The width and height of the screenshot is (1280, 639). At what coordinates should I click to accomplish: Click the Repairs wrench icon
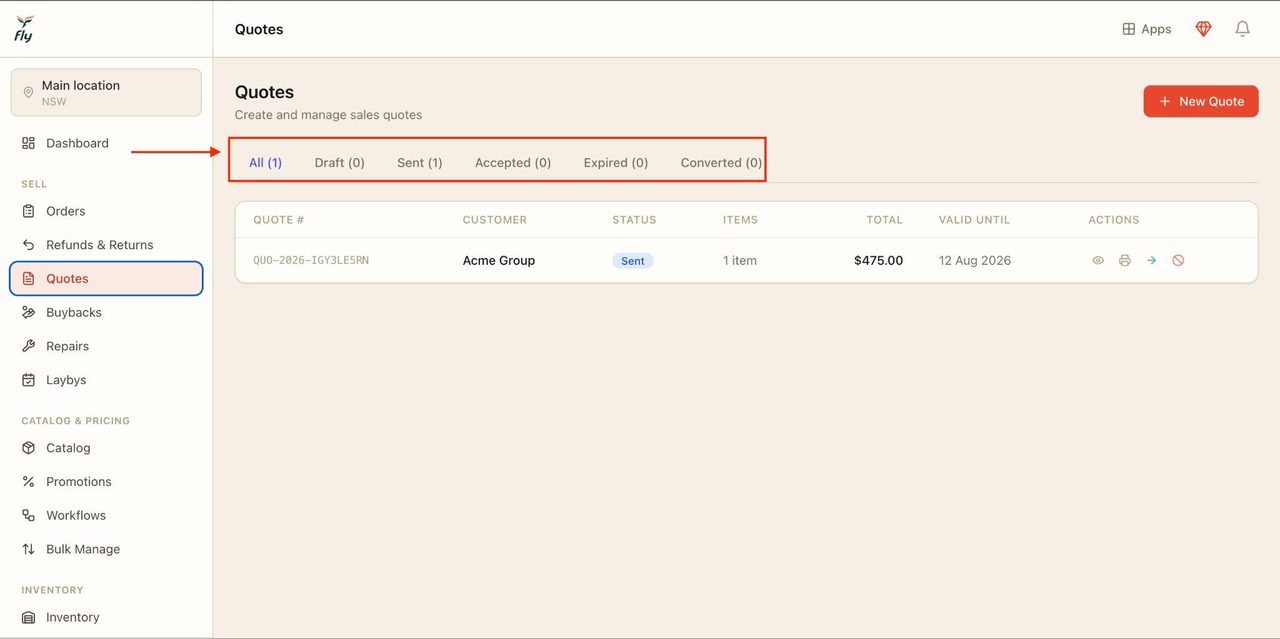point(28,346)
